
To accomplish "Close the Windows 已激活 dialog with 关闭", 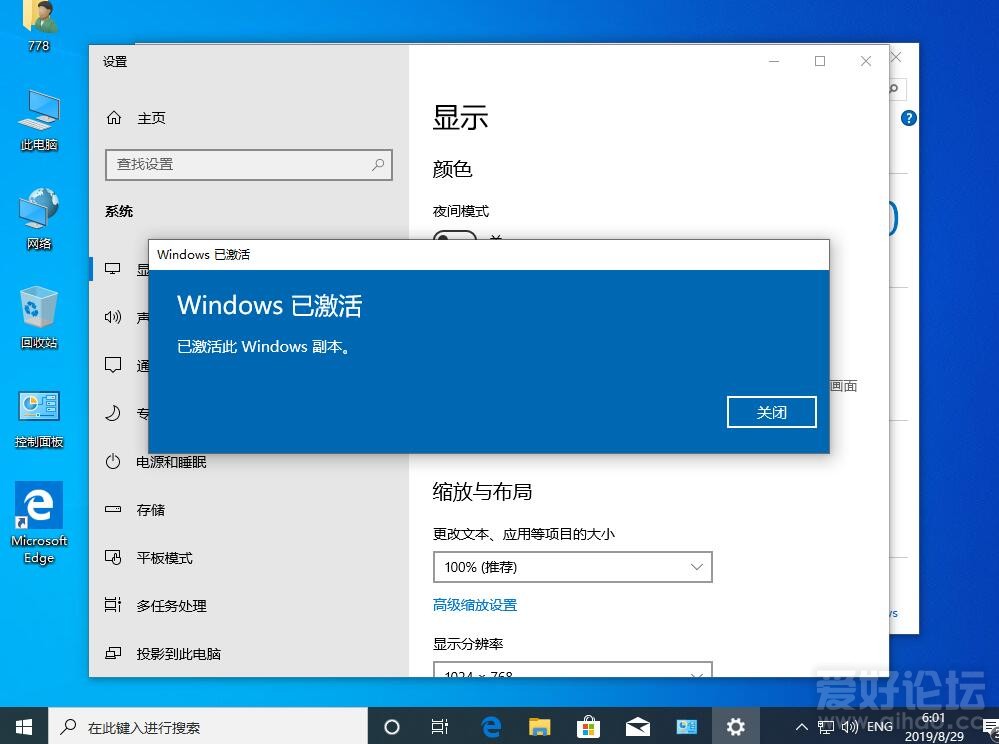I will tap(771, 412).
